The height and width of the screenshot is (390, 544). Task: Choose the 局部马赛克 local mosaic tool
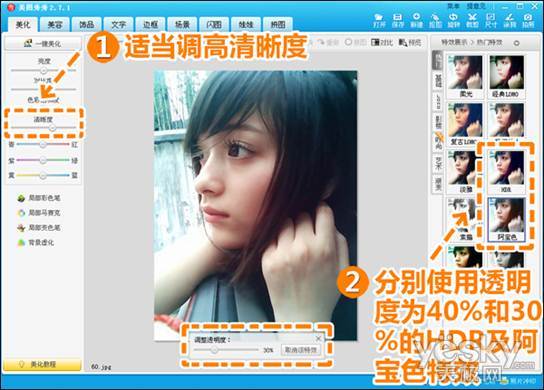point(39,213)
